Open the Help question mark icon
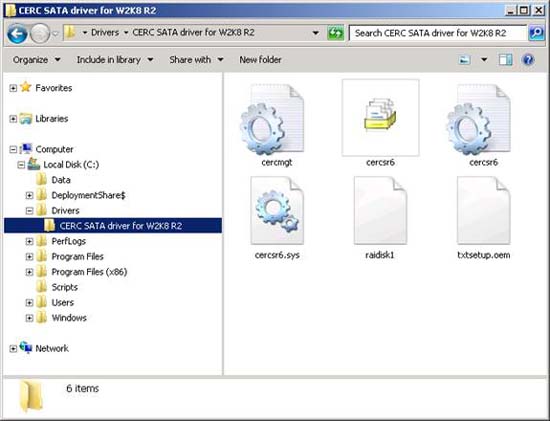Image resolution: width=550 pixels, height=421 pixels. [528, 60]
